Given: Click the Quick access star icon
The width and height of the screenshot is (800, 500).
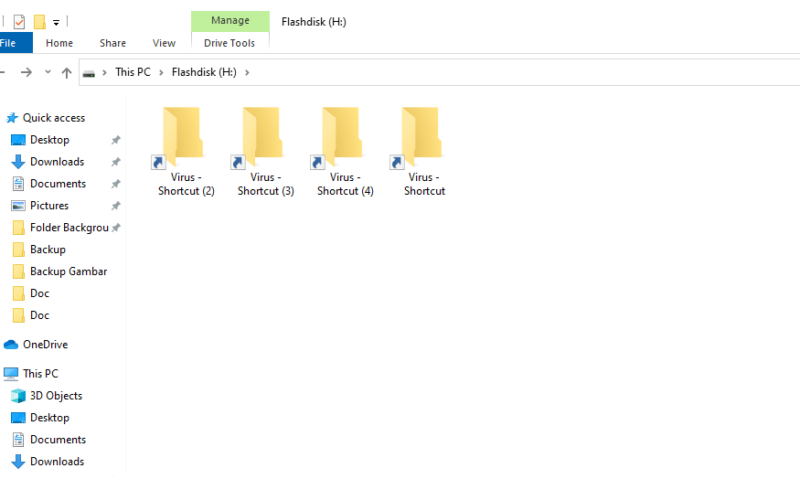Looking at the screenshot, I should (12, 118).
